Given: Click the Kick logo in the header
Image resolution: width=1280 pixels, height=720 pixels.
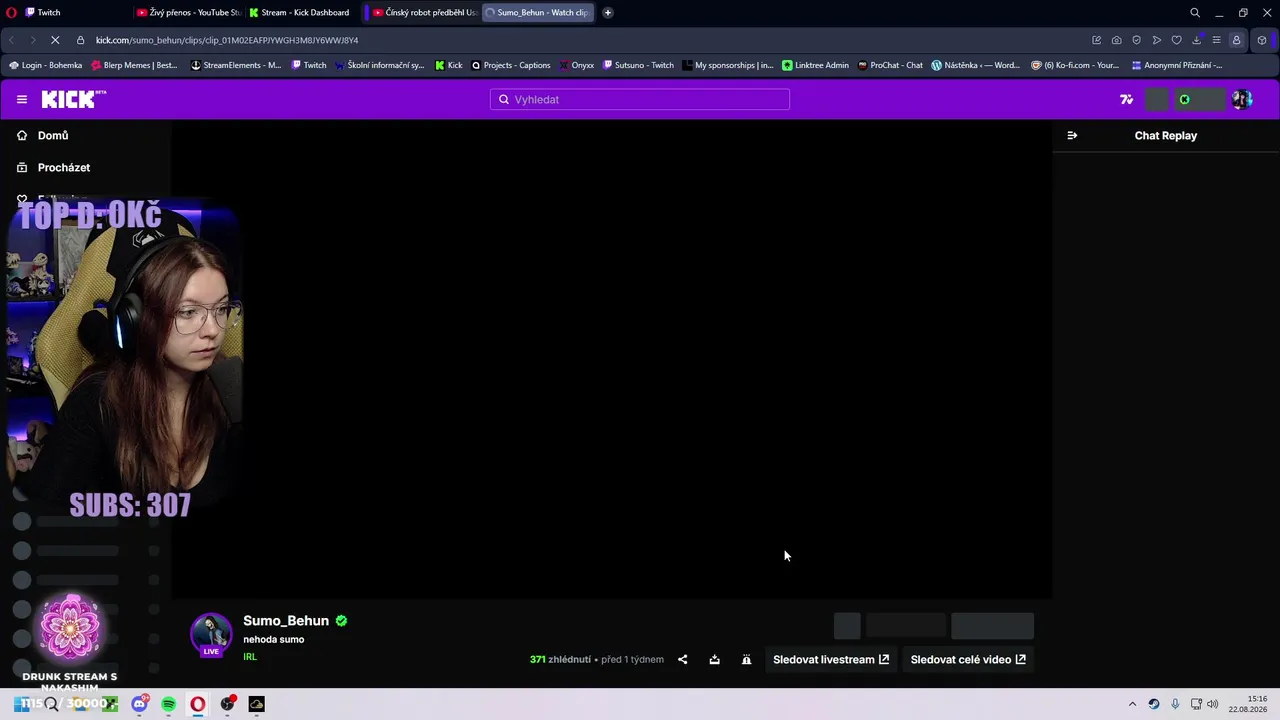Looking at the screenshot, I should [x=73, y=99].
